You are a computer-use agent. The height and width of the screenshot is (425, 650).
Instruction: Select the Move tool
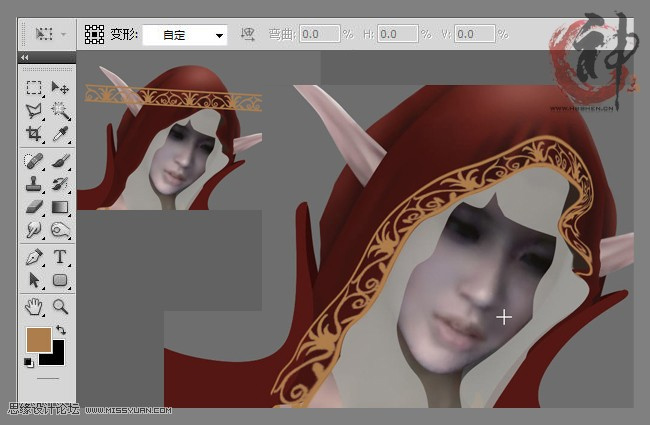coord(60,87)
